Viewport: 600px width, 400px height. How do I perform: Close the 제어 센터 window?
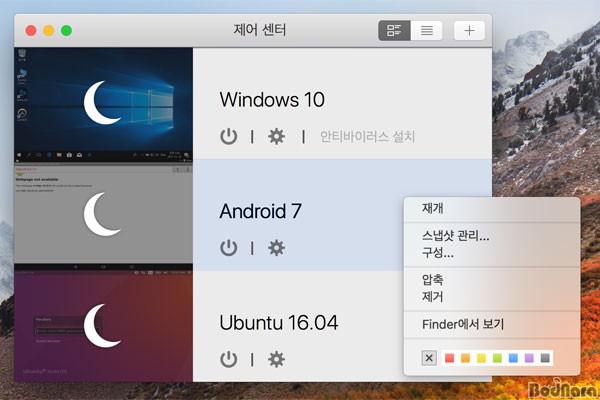[x=31, y=30]
